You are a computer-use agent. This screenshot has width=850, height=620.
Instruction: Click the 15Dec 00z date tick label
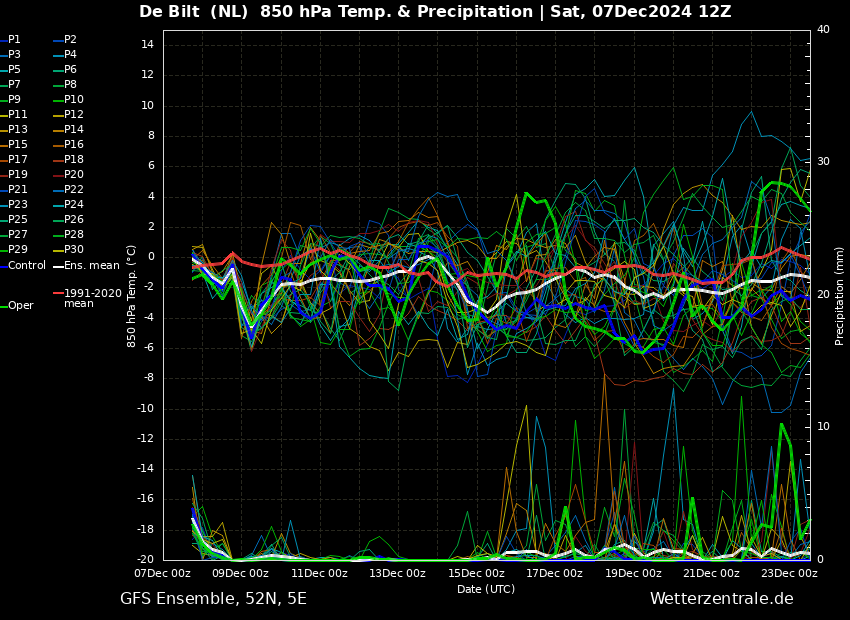point(476,574)
